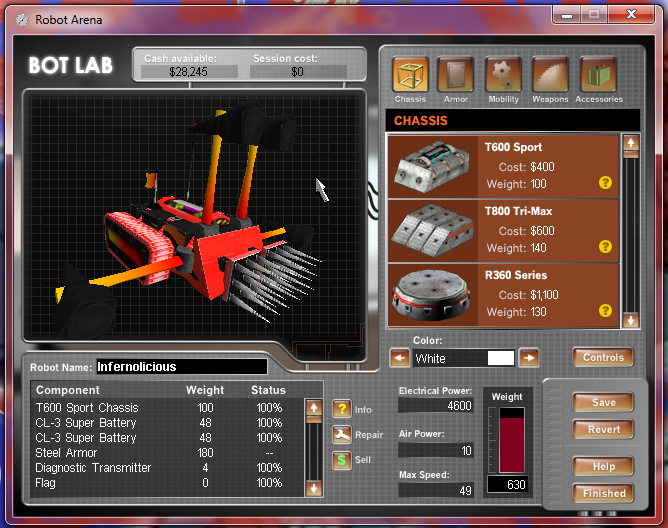Click the Status column header
This screenshot has width=668, height=528.
tap(268, 390)
